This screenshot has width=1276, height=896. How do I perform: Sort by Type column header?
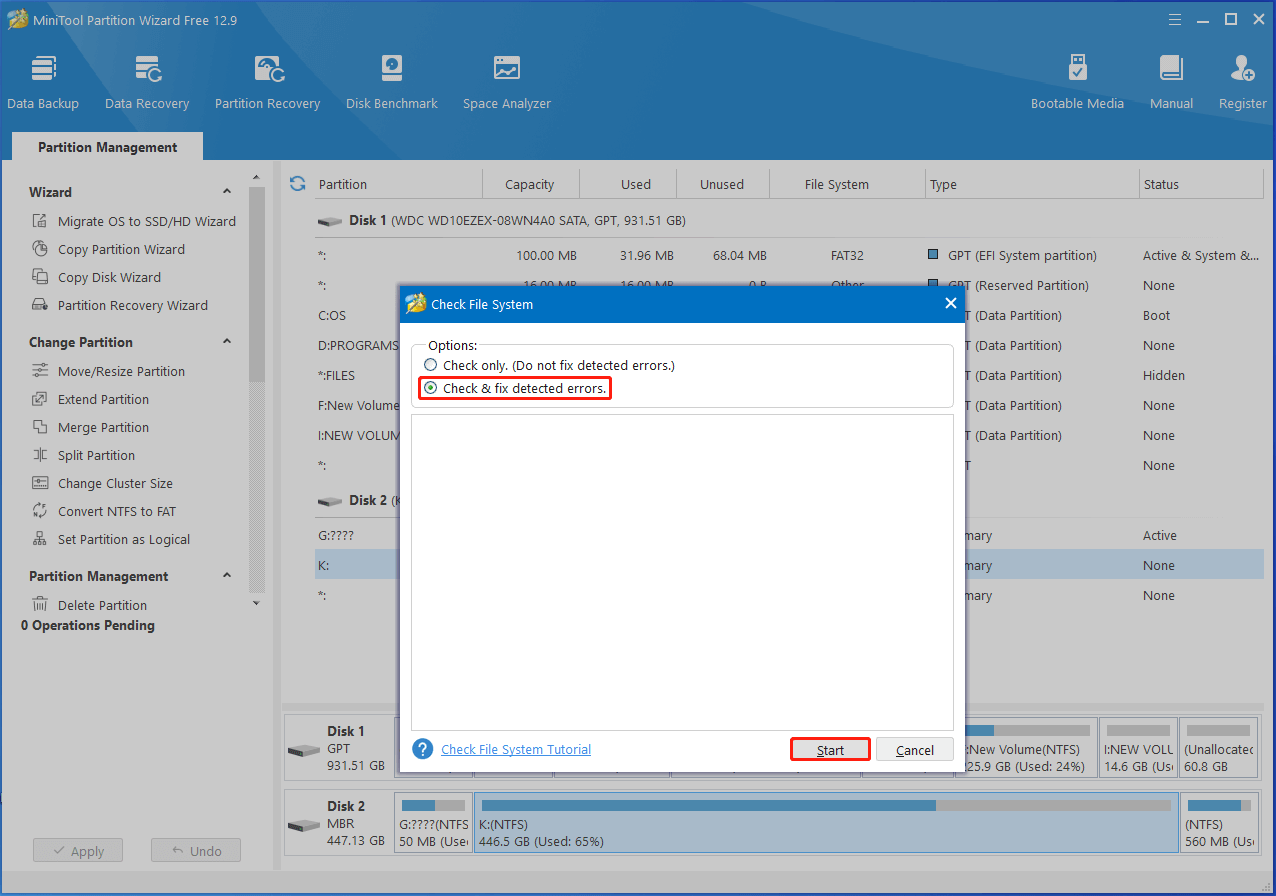(1032, 184)
